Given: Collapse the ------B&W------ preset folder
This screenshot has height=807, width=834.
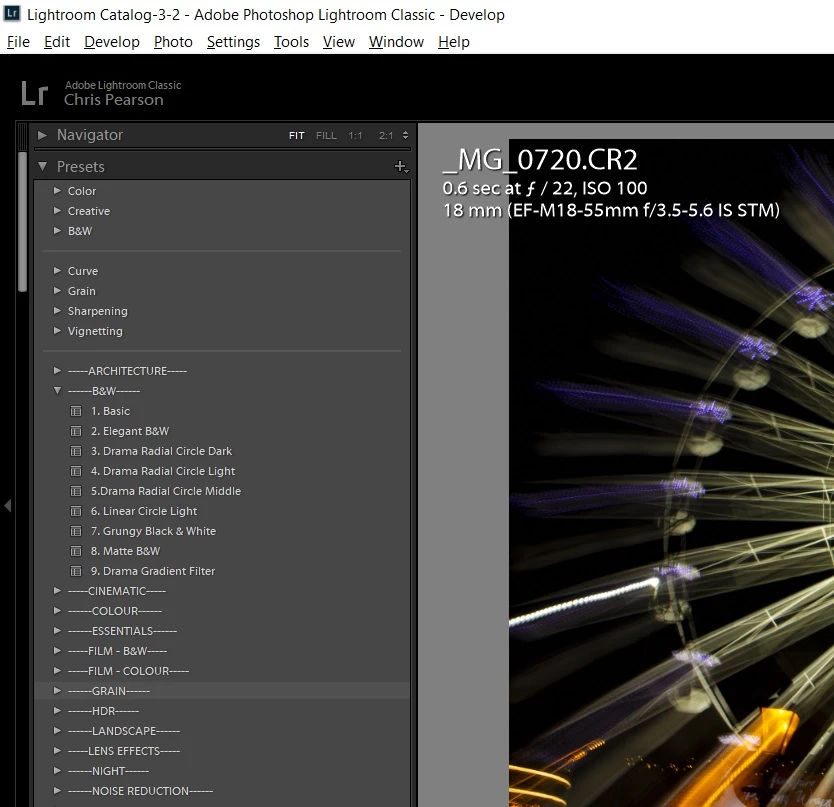Looking at the screenshot, I should [x=57, y=390].
